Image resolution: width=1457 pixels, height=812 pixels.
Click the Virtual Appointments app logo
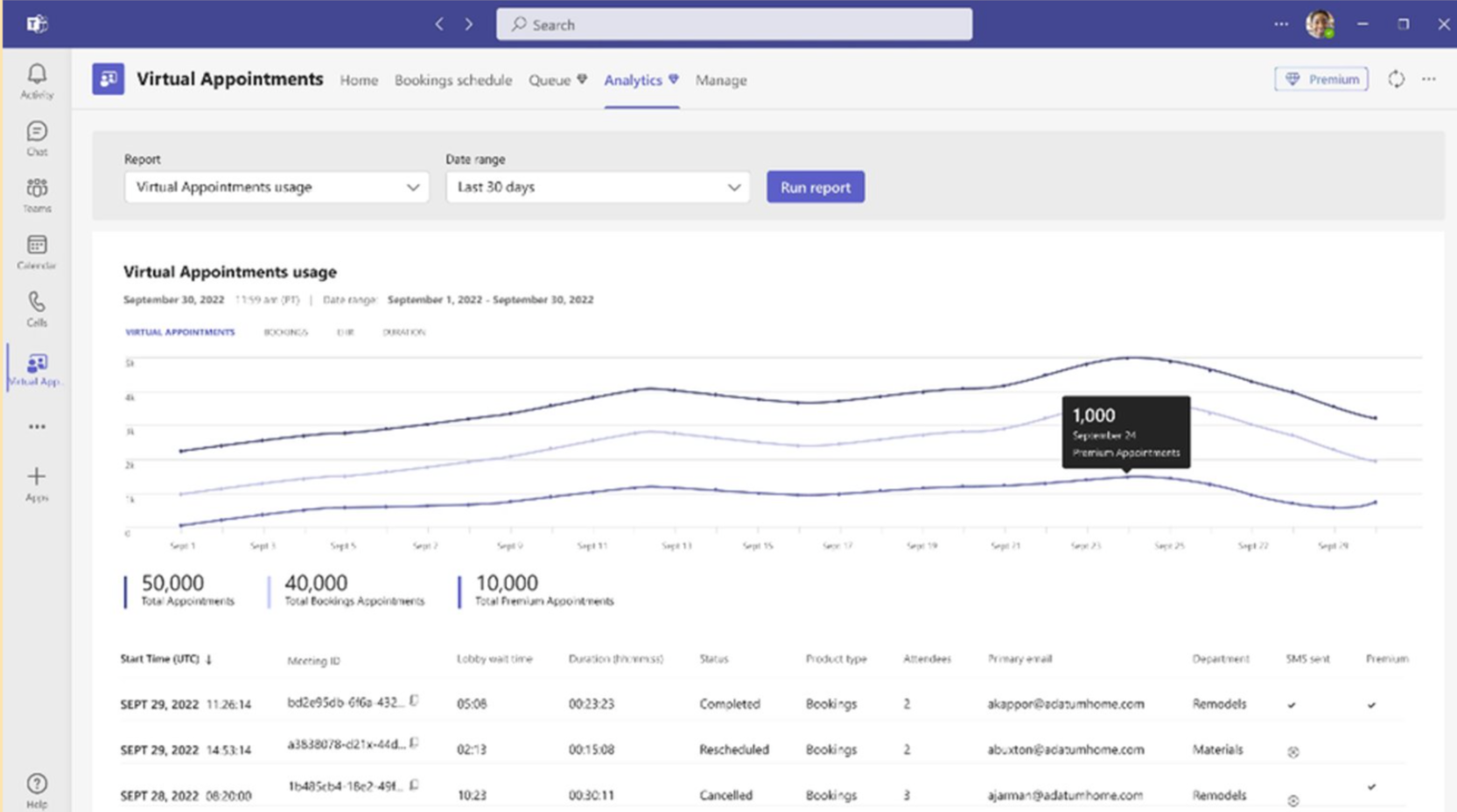click(x=109, y=79)
